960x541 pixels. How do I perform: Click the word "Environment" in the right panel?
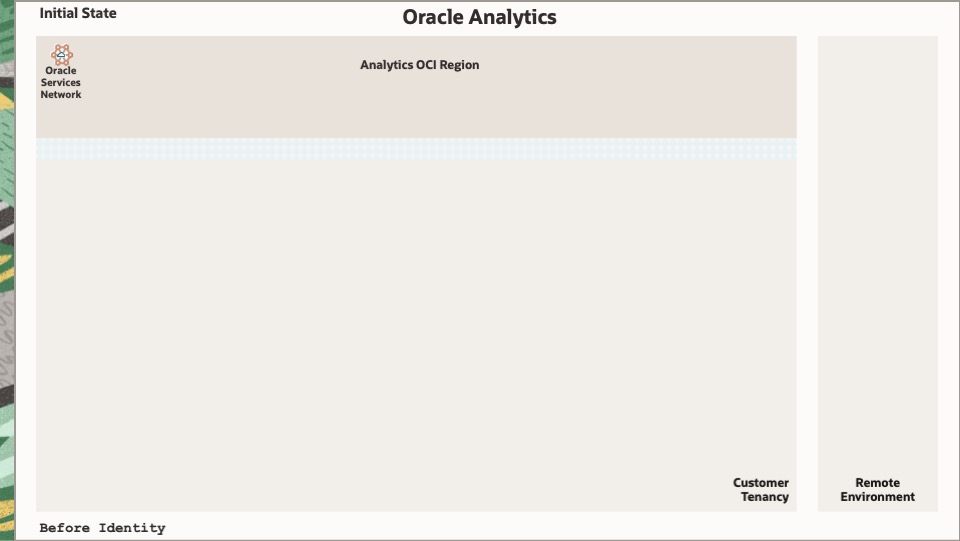click(x=877, y=497)
